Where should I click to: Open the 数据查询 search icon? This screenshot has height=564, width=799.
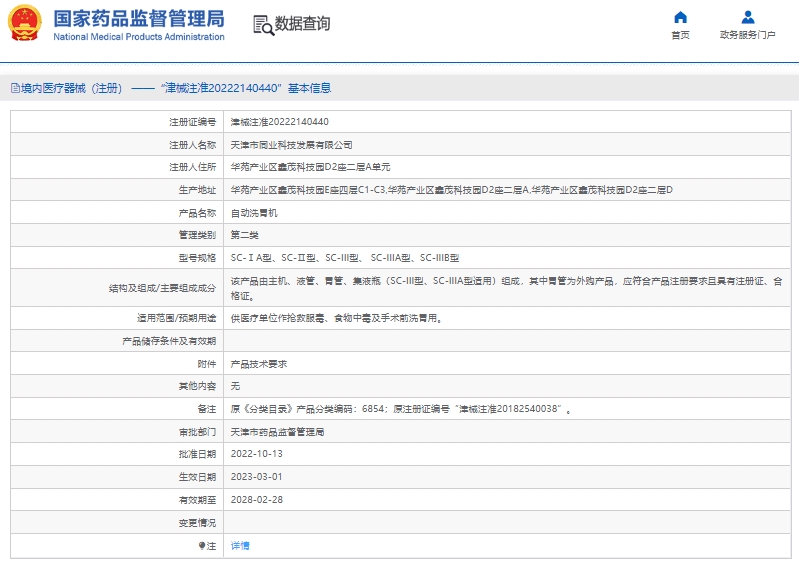click(x=263, y=25)
